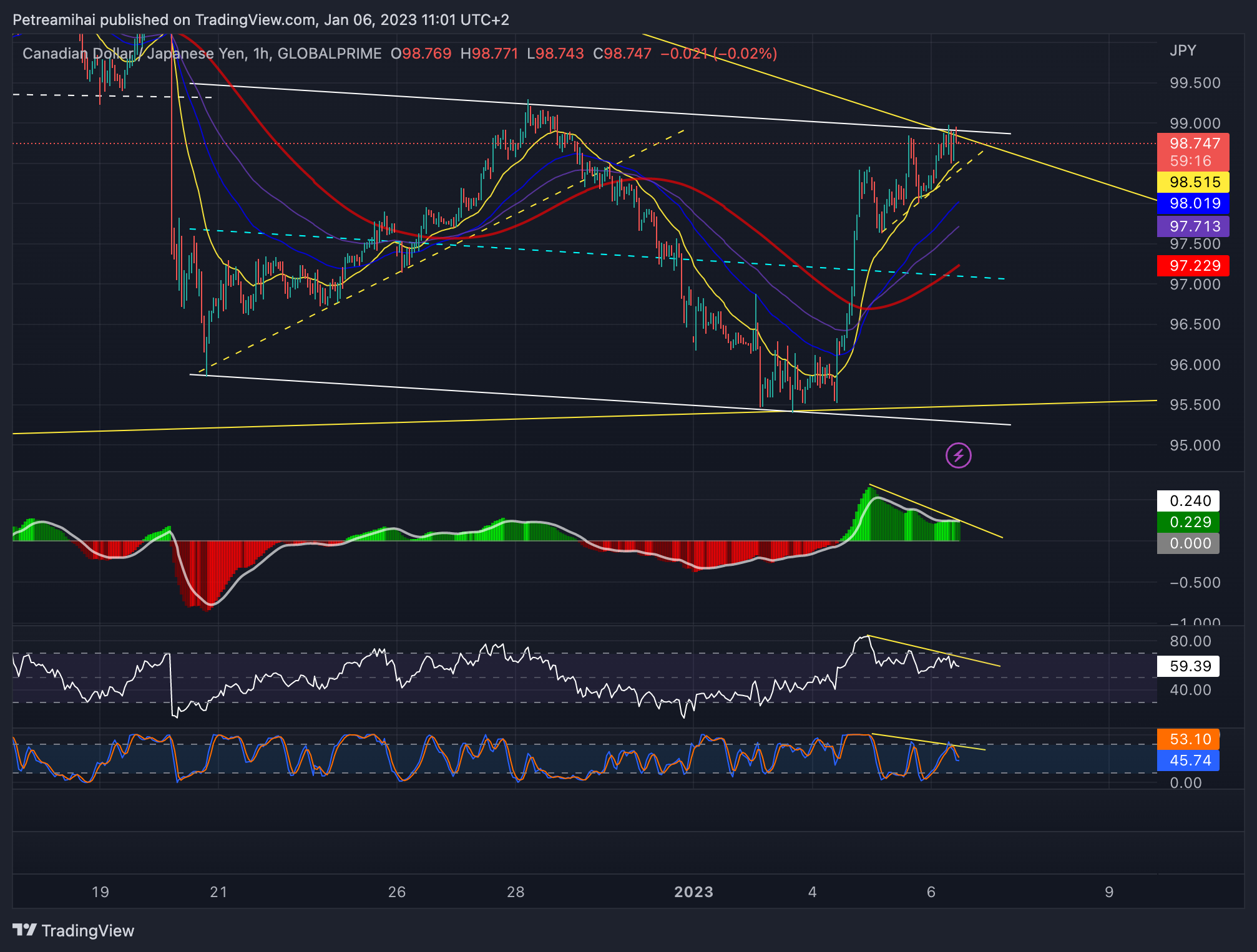This screenshot has width=1257, height=952.
Task: Click the purple lightning bolt event icon
Action: coord(959,455)
